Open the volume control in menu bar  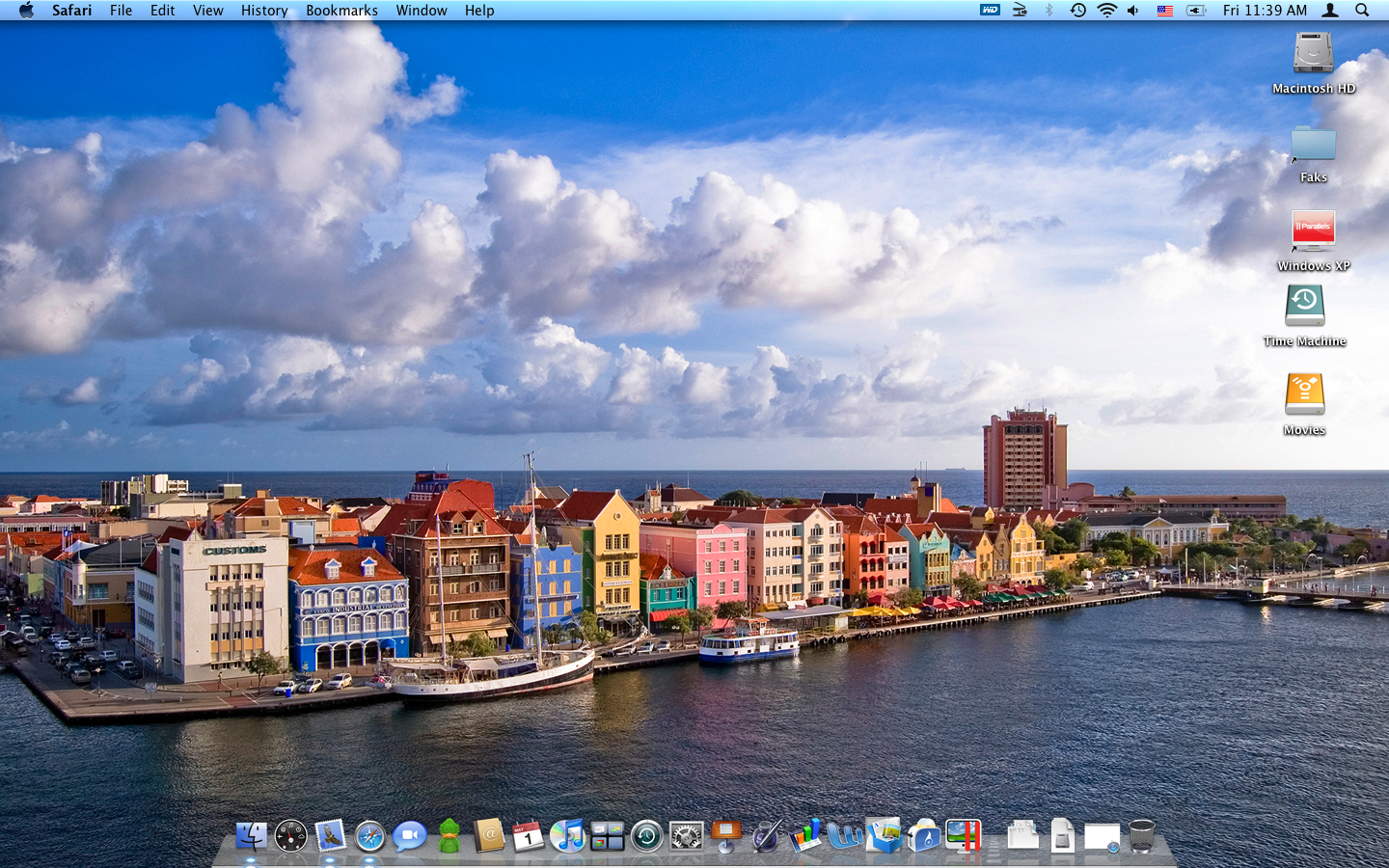[x=1133, y=11]
